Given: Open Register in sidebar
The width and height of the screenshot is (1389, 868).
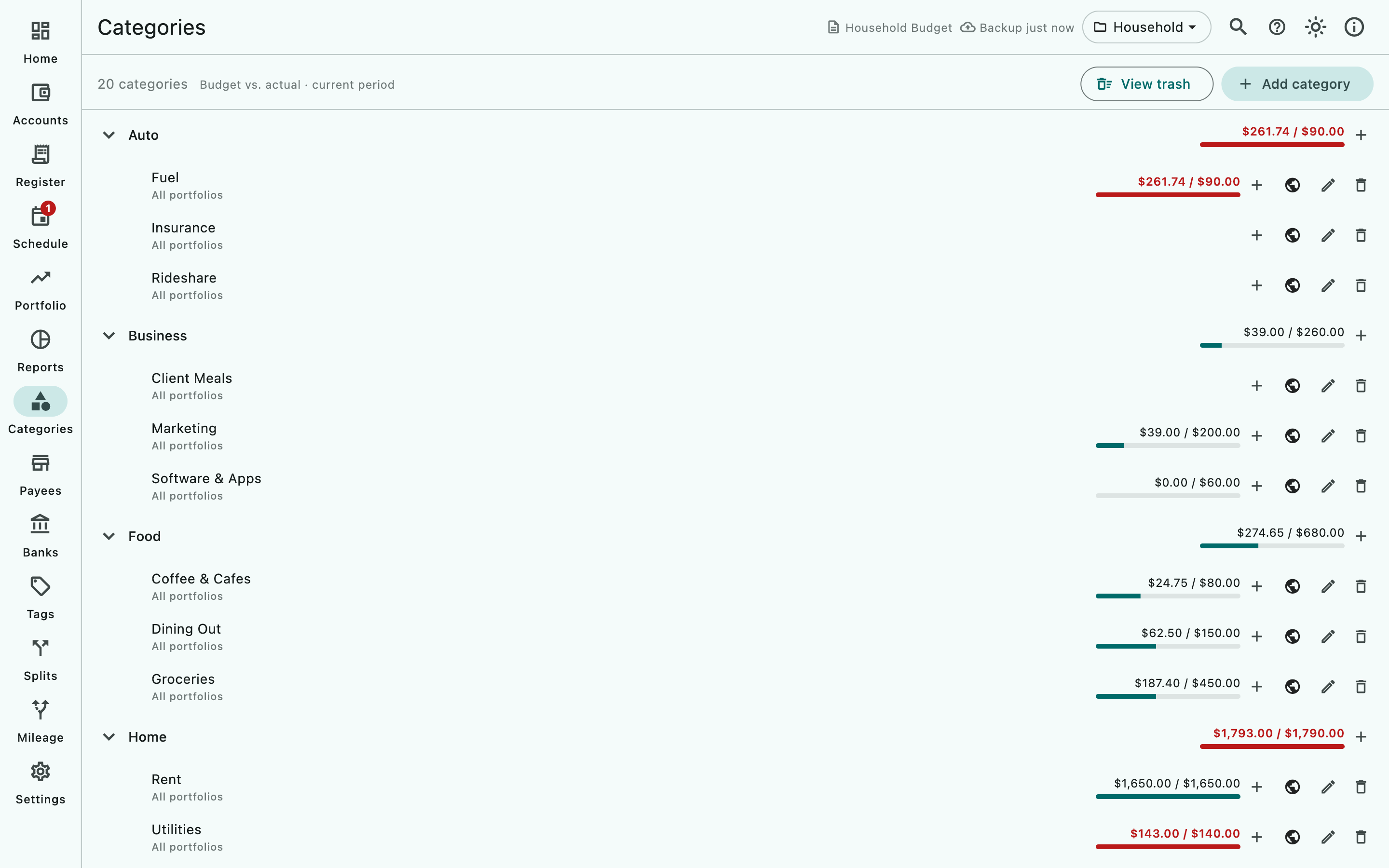Looking at the screenshot, I should (40, 166).
